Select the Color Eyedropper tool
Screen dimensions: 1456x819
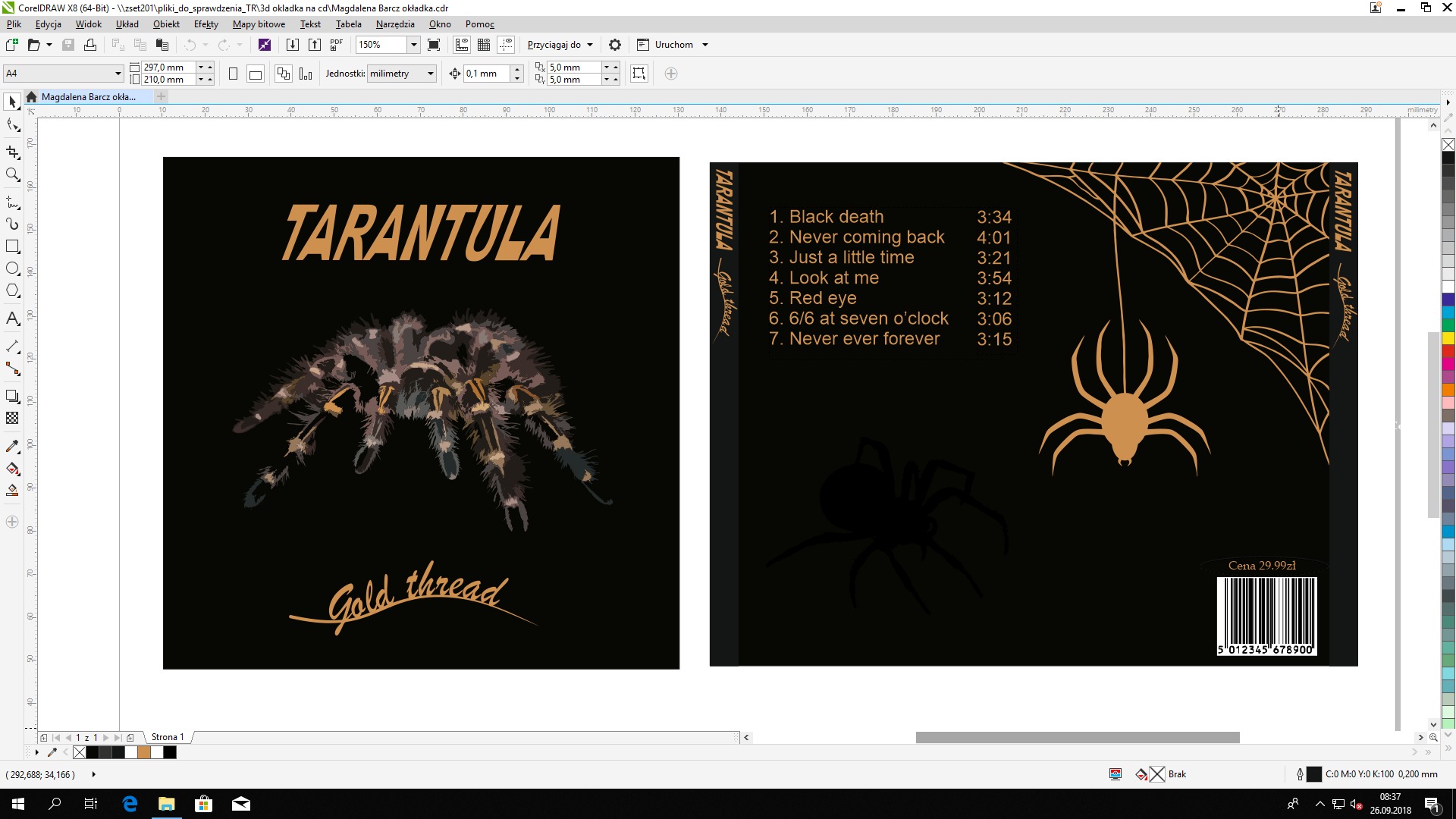click(x=12, y=447)
